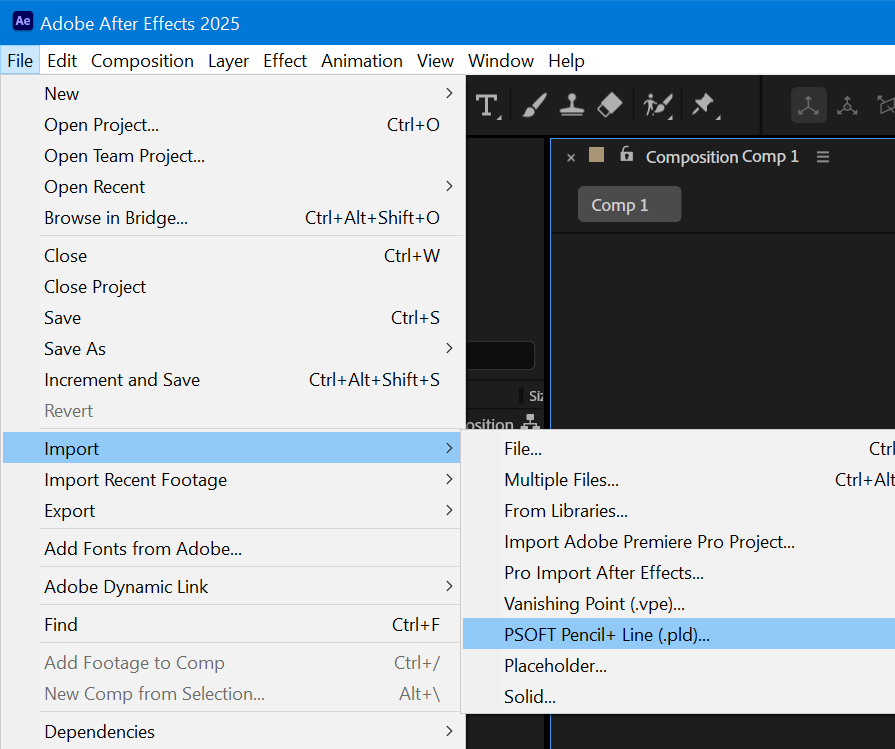Select the Eraser tool
This screenshot has height=749, width=895.
click(610, 106)
